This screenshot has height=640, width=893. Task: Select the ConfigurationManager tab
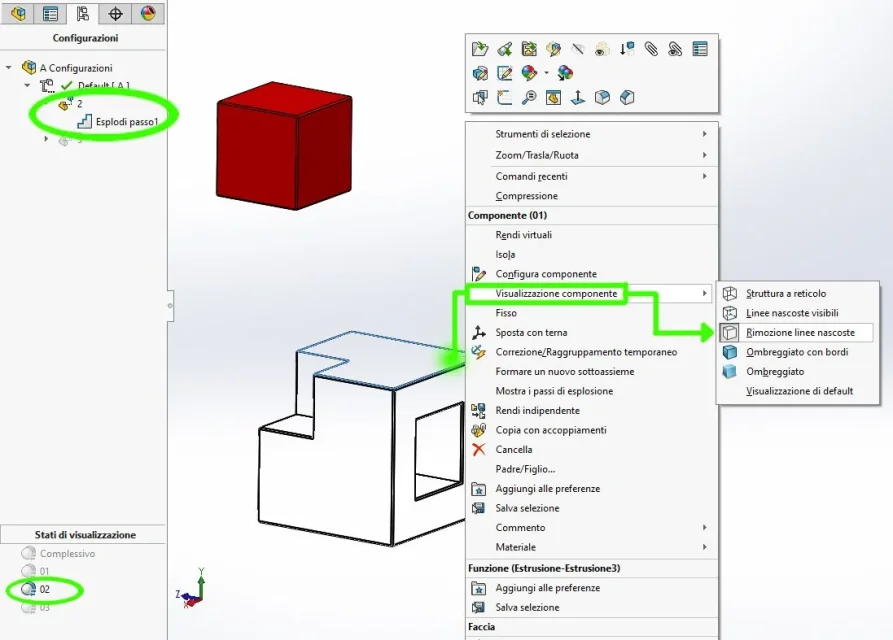pos(83,14)
